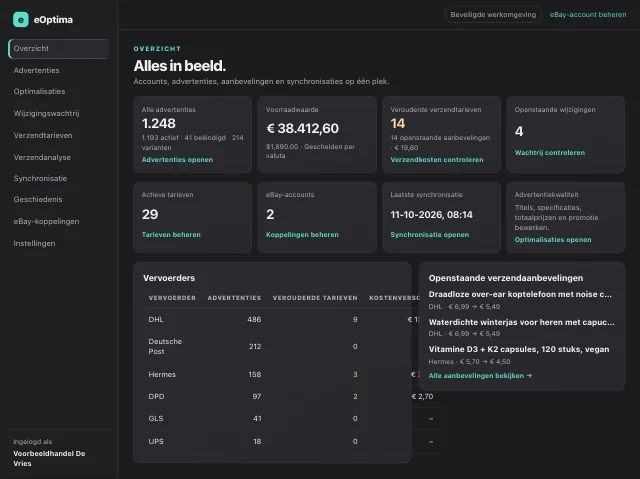Image resolution: width=640 pixels, height=479 pixels.
Task: Click the Draadloze over-ear koptelefoon recommendation
Action: tap(520, 294)
